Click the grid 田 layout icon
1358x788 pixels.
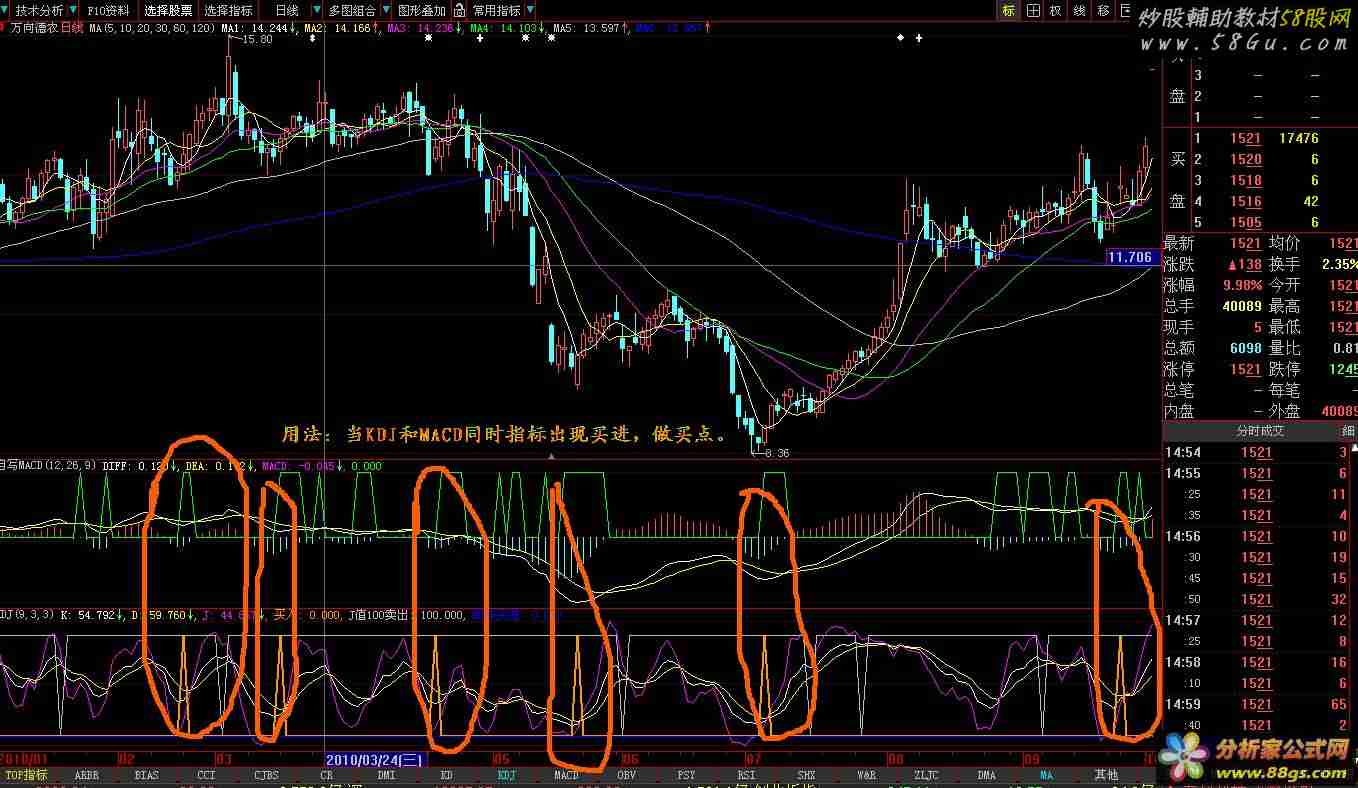(x=1032, y=10)
